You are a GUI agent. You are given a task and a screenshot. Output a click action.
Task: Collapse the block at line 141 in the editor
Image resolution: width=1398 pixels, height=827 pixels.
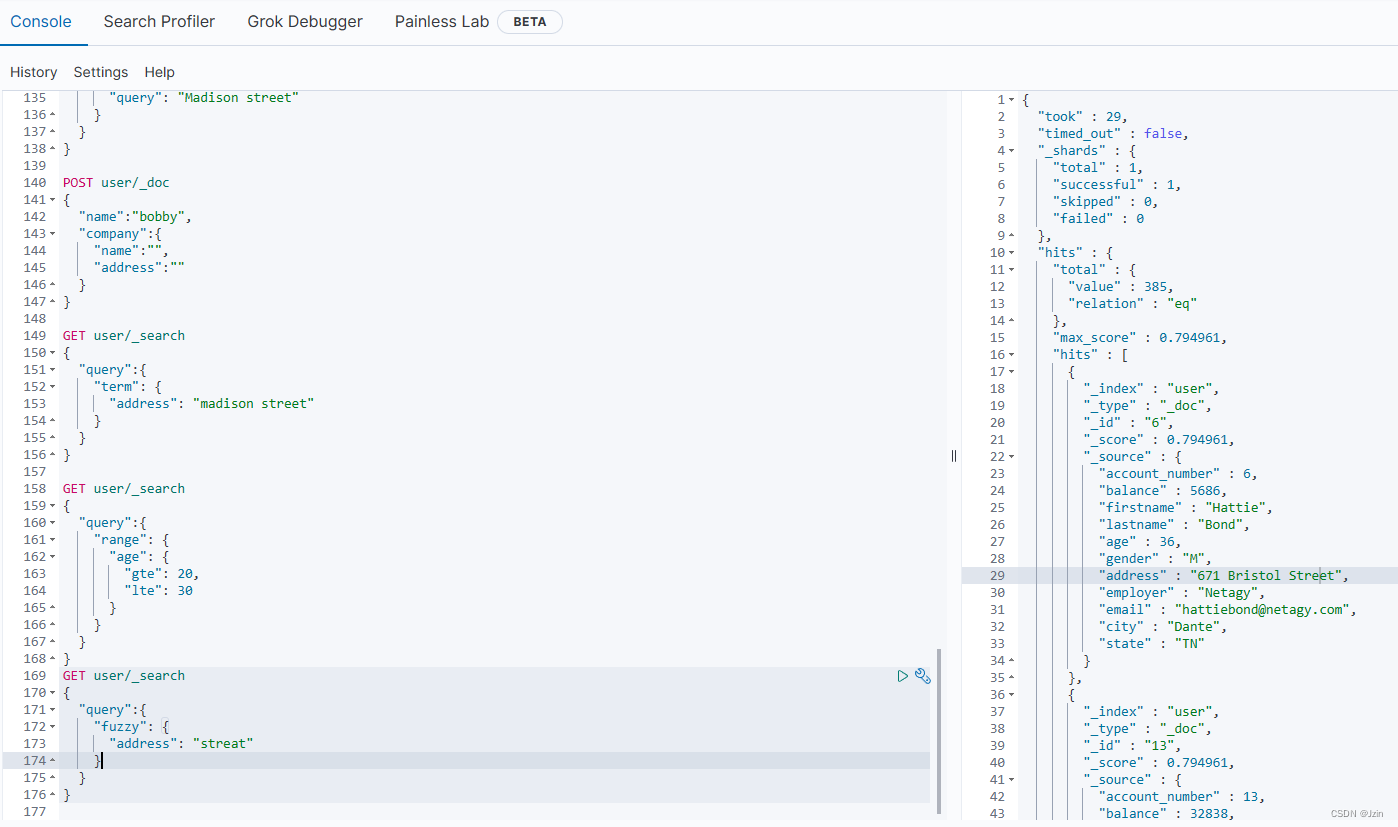click(52, 200)
